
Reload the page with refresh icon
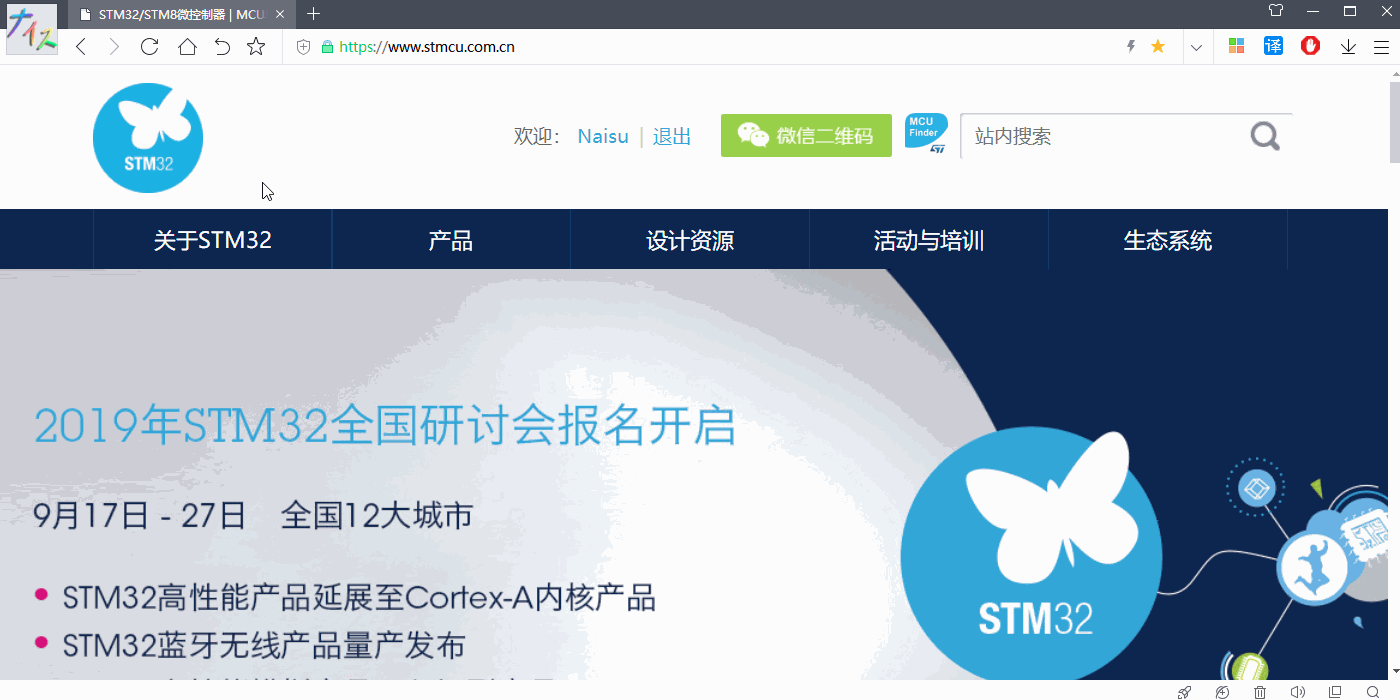pos(150,46)
